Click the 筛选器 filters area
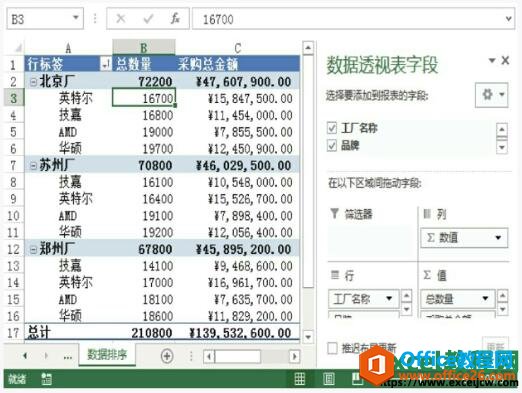 coord(371,241)
